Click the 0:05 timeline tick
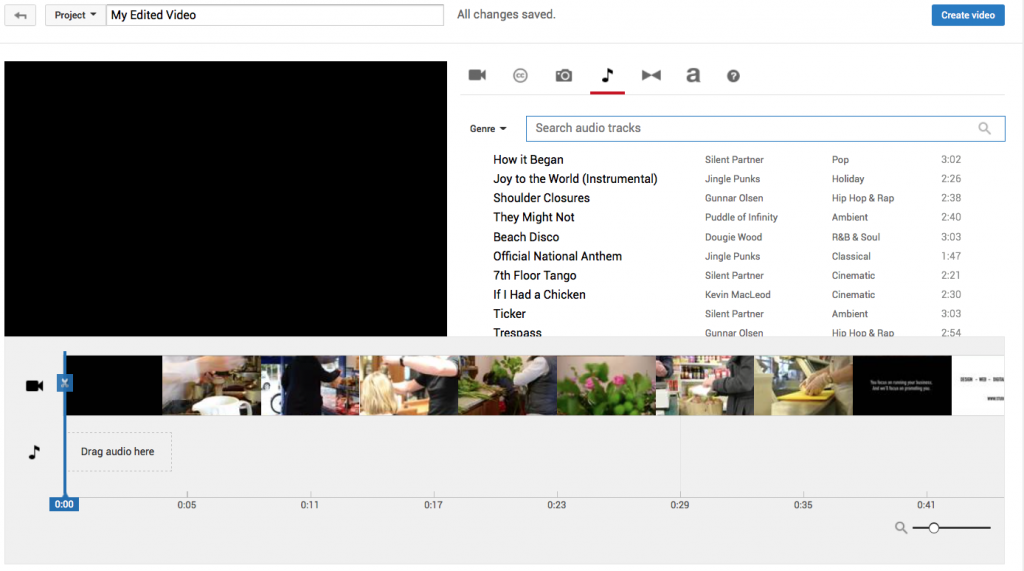1024x571 pixels. click(x=187, y=504)
